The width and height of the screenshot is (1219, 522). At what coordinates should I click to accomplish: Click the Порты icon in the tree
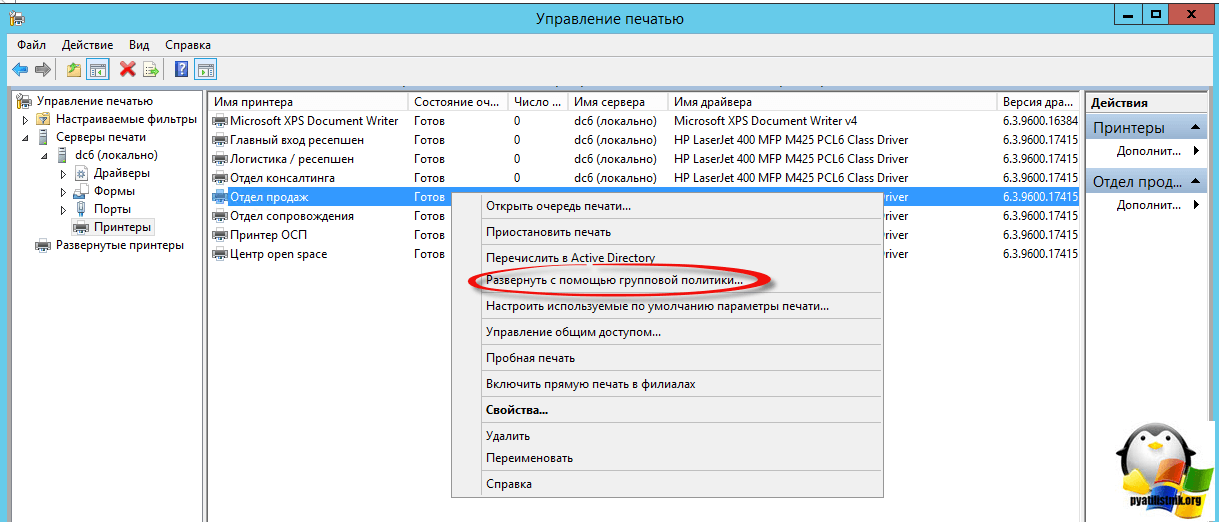(82, 209)
